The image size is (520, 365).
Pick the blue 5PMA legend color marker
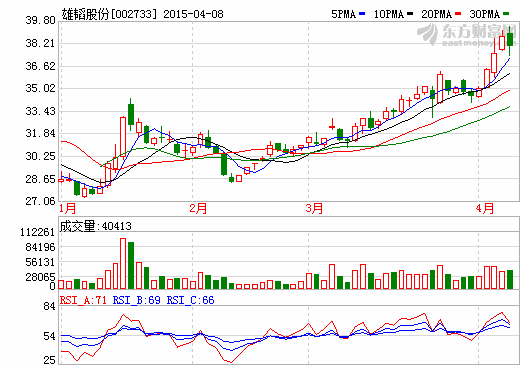pyautogui.click(x=362, y=14)
